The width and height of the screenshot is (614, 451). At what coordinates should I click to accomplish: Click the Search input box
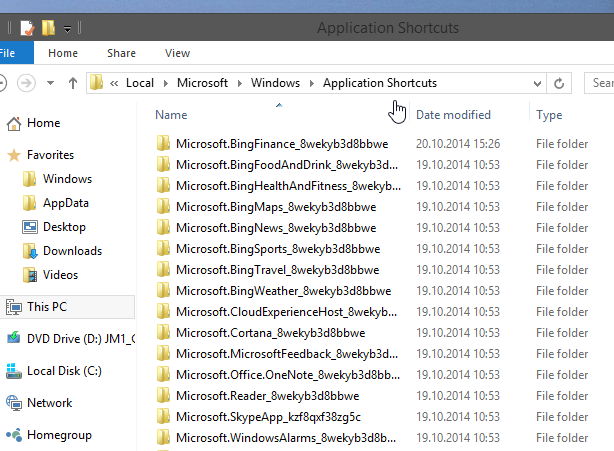pos(599,83)
